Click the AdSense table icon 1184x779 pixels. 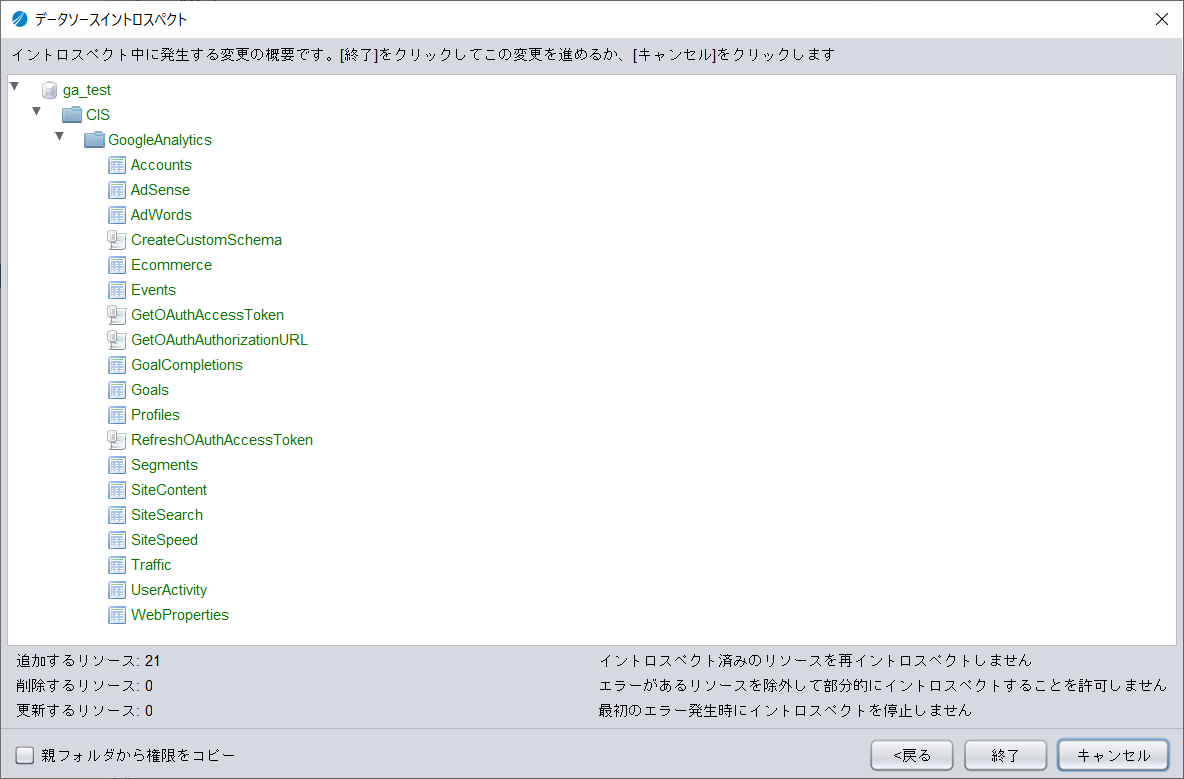pos(117,189)
